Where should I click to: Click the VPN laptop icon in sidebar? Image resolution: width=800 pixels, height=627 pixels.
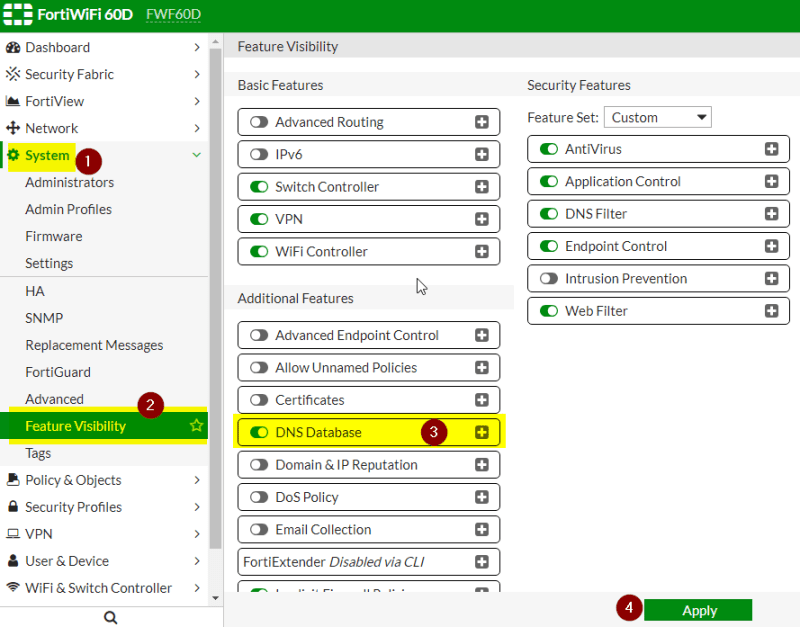point(13,534)
